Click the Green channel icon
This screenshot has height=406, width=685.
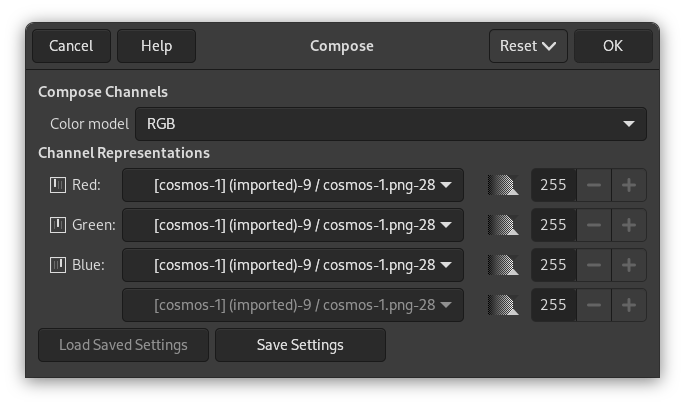coord(57,225)
